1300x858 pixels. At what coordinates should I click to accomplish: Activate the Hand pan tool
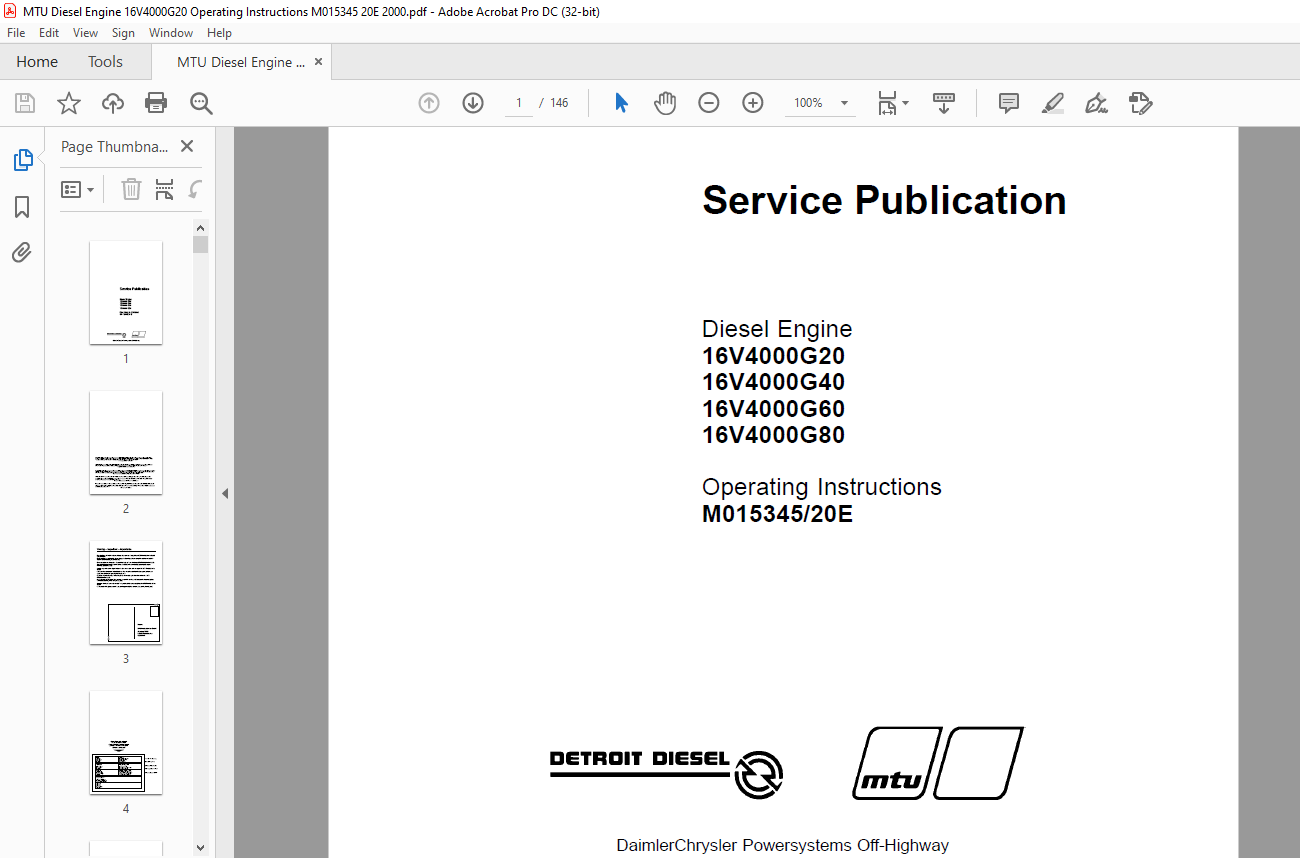665,103
